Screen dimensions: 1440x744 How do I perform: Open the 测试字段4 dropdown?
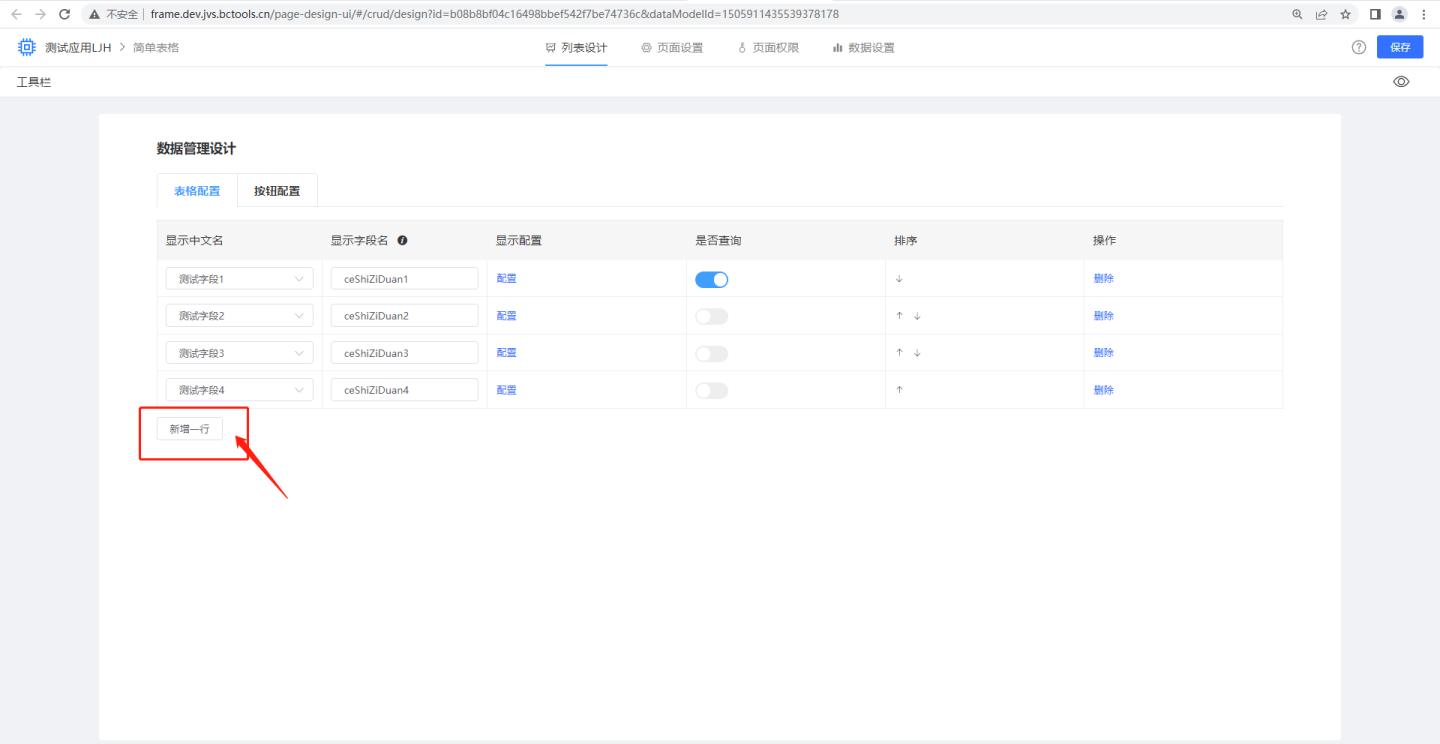[x=239, y=390]
